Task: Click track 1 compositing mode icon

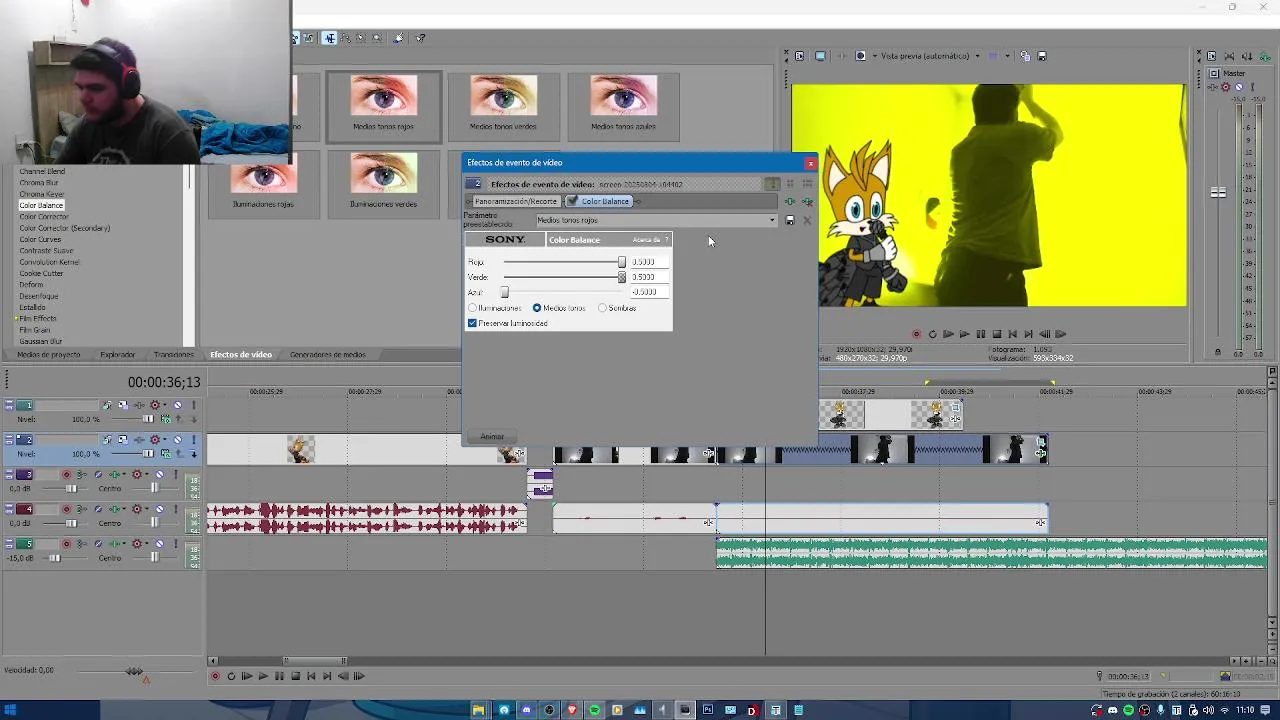Action: 166,419
